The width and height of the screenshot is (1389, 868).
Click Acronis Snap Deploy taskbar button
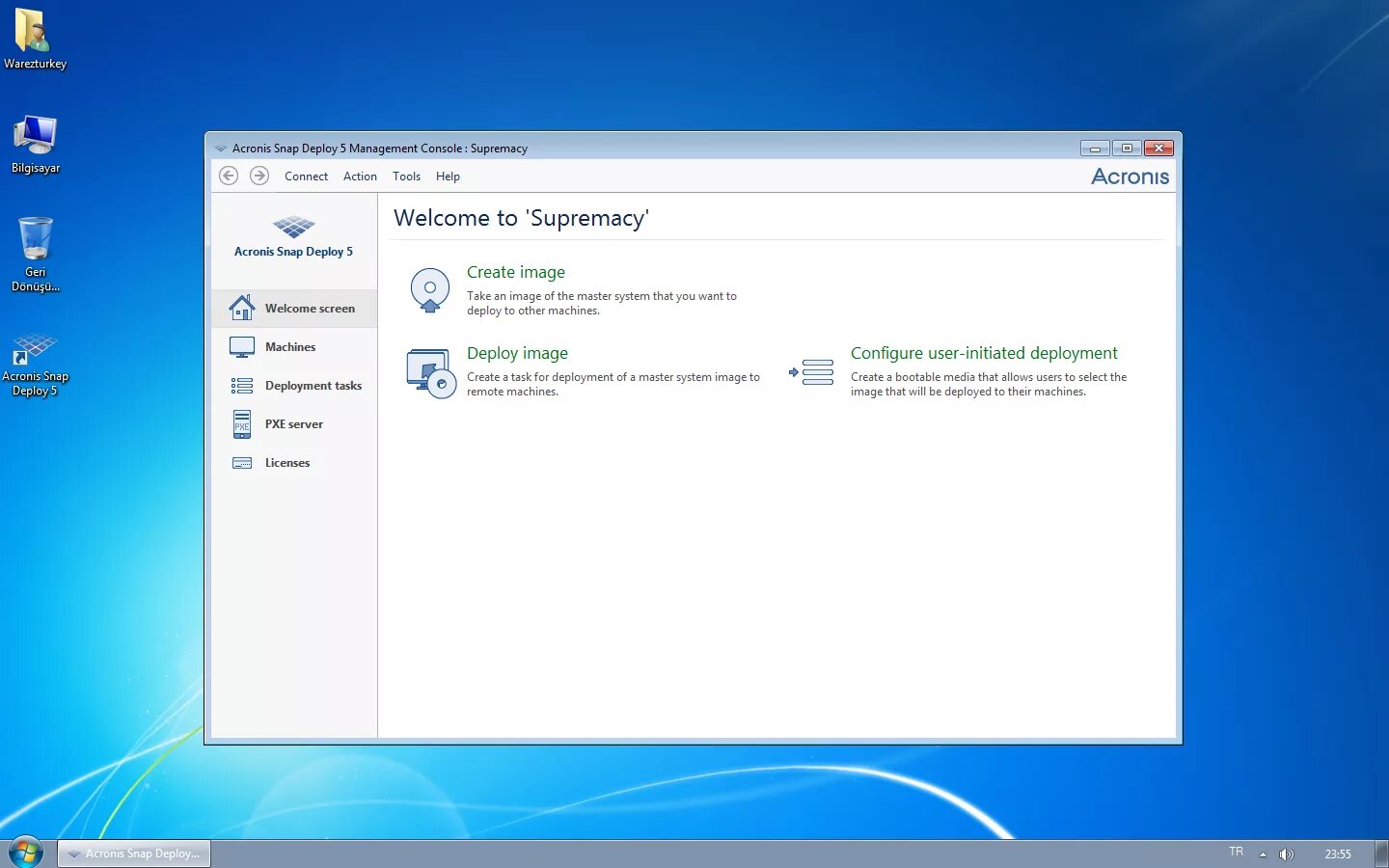134,854
